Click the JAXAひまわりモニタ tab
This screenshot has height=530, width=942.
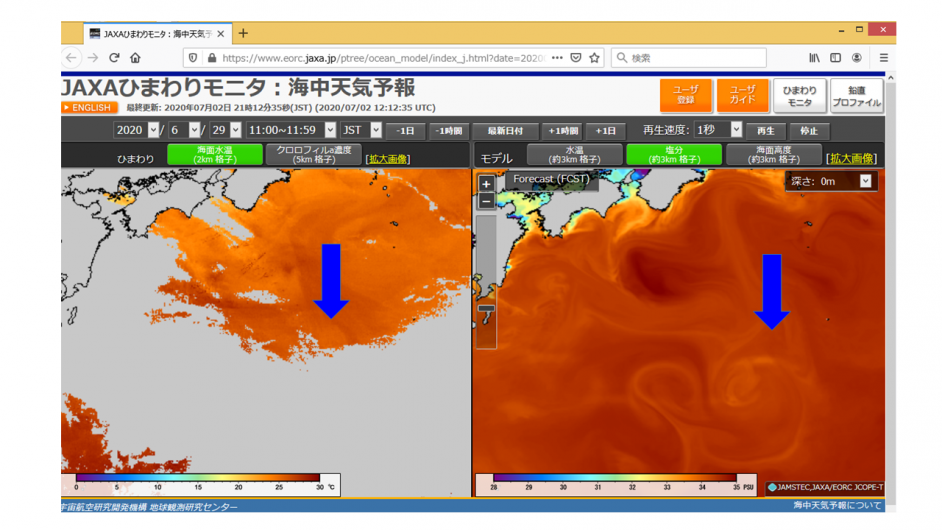156,34
